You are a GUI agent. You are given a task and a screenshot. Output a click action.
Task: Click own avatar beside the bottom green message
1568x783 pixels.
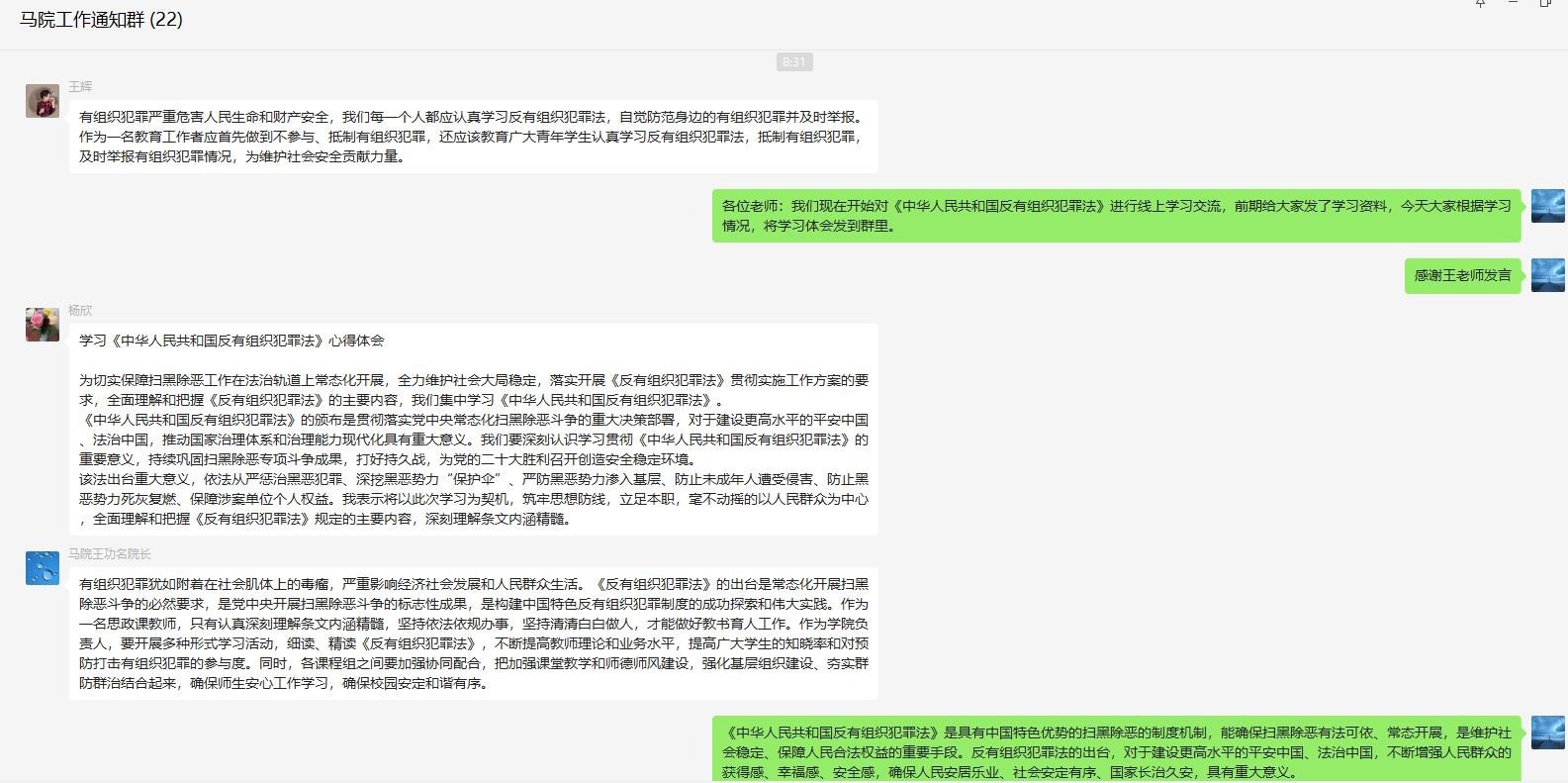click(1548, 733)
